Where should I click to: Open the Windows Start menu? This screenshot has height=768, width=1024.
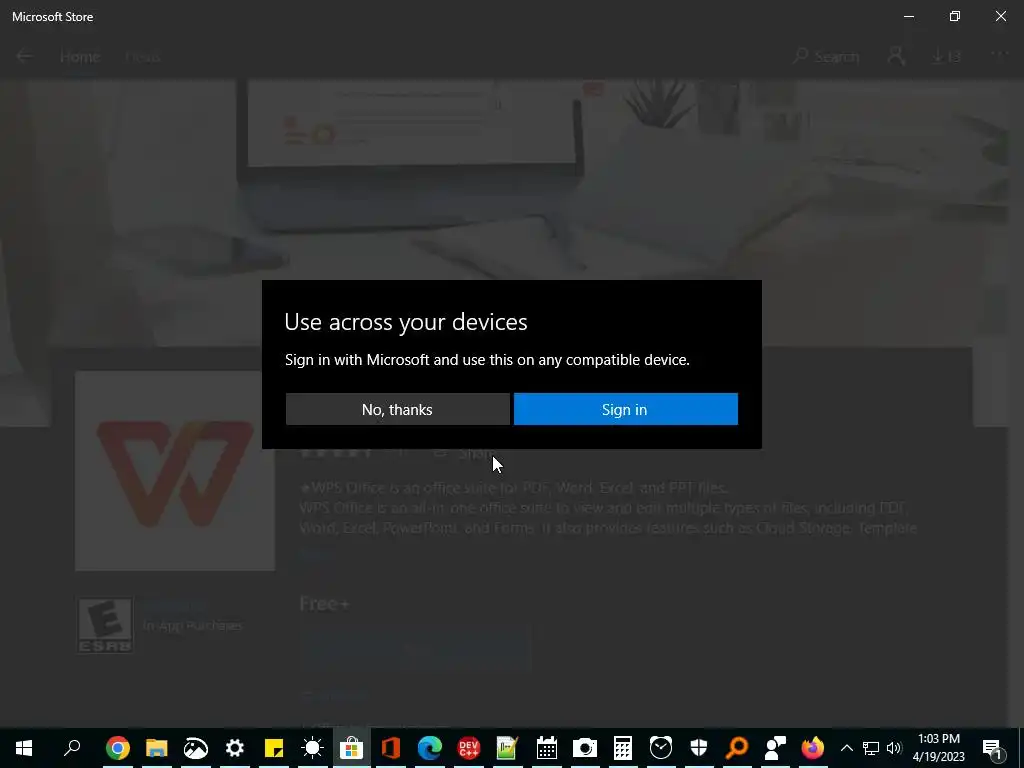(x=24, y=748)
